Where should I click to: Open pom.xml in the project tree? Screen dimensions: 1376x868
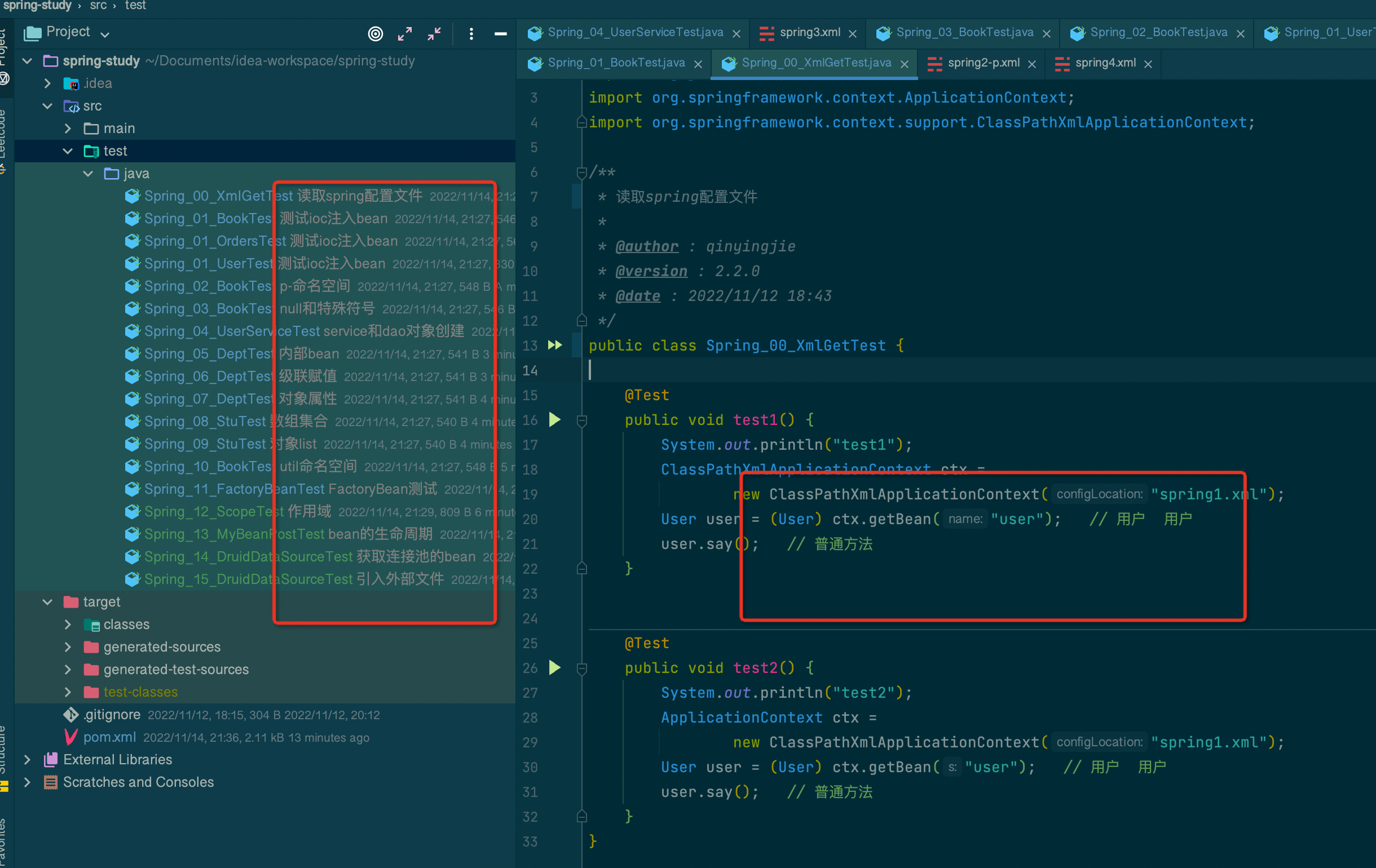click(x=109, y=737)
